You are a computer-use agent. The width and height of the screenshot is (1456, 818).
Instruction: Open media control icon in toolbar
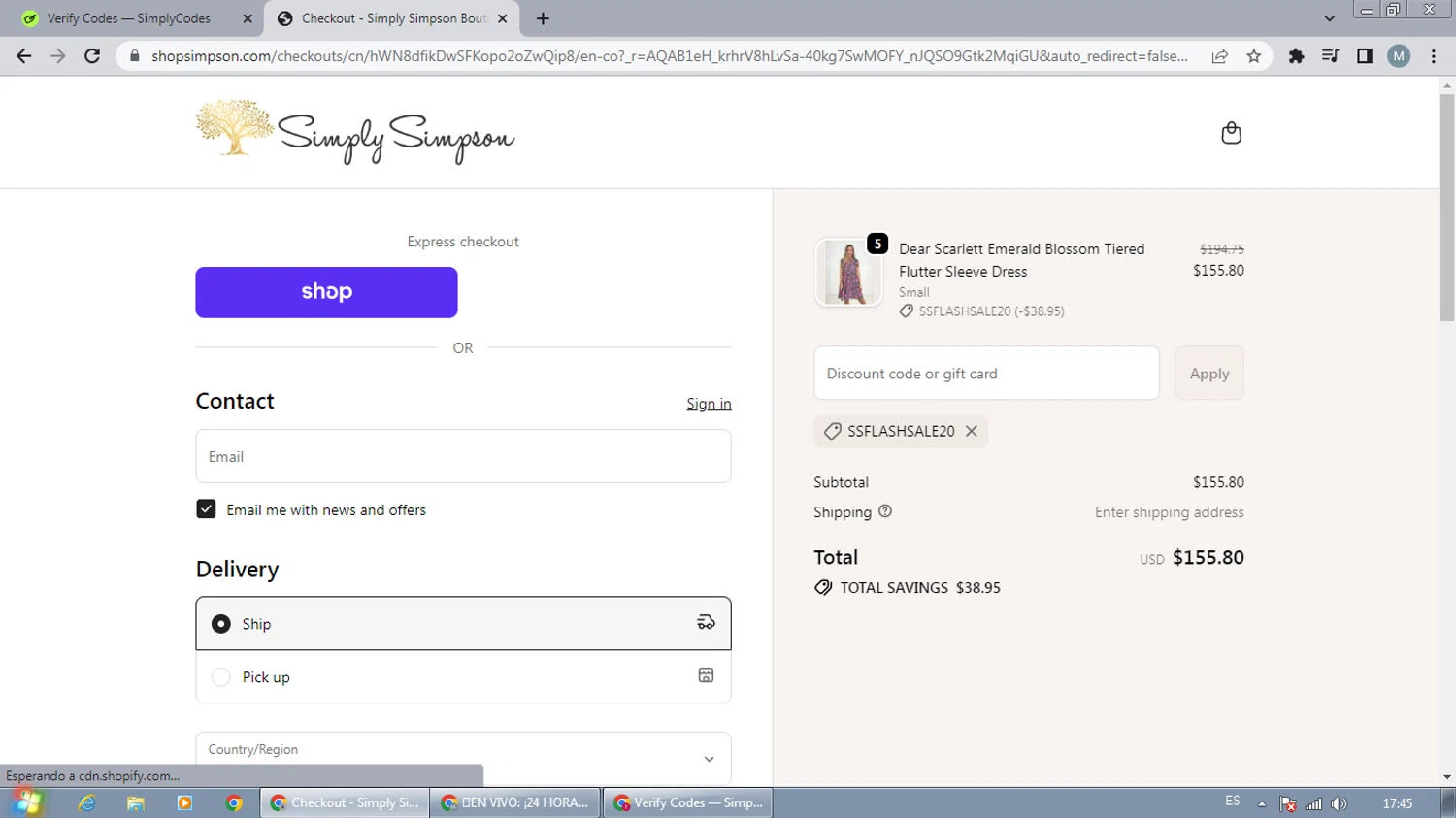pyautogui.click(x=1330, y=56)
